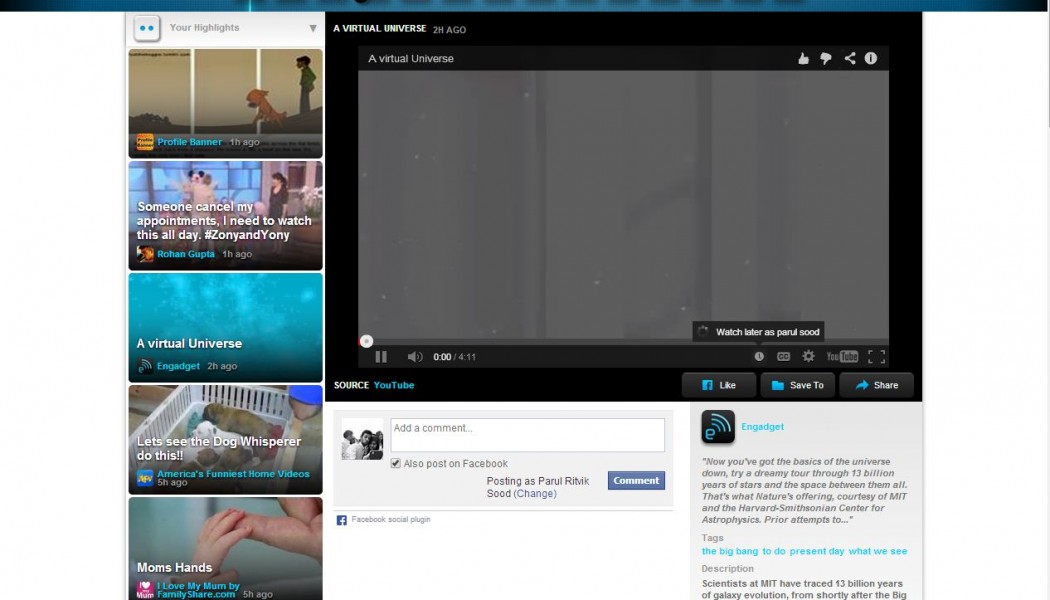Submit with the Comment button
The image size is (1050, 600).
point(636,481)
